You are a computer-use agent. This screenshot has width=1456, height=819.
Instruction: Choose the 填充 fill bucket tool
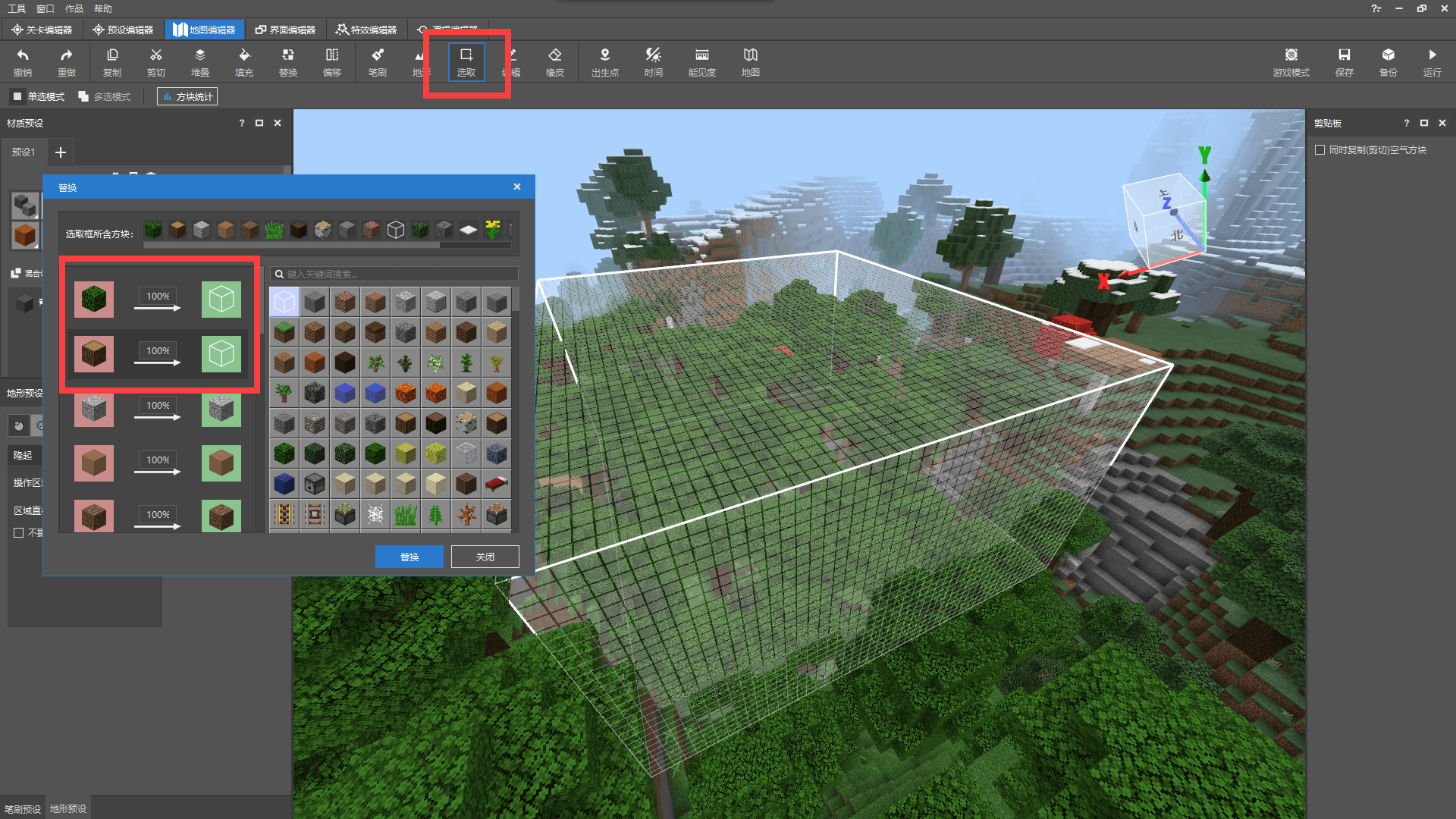244,62
